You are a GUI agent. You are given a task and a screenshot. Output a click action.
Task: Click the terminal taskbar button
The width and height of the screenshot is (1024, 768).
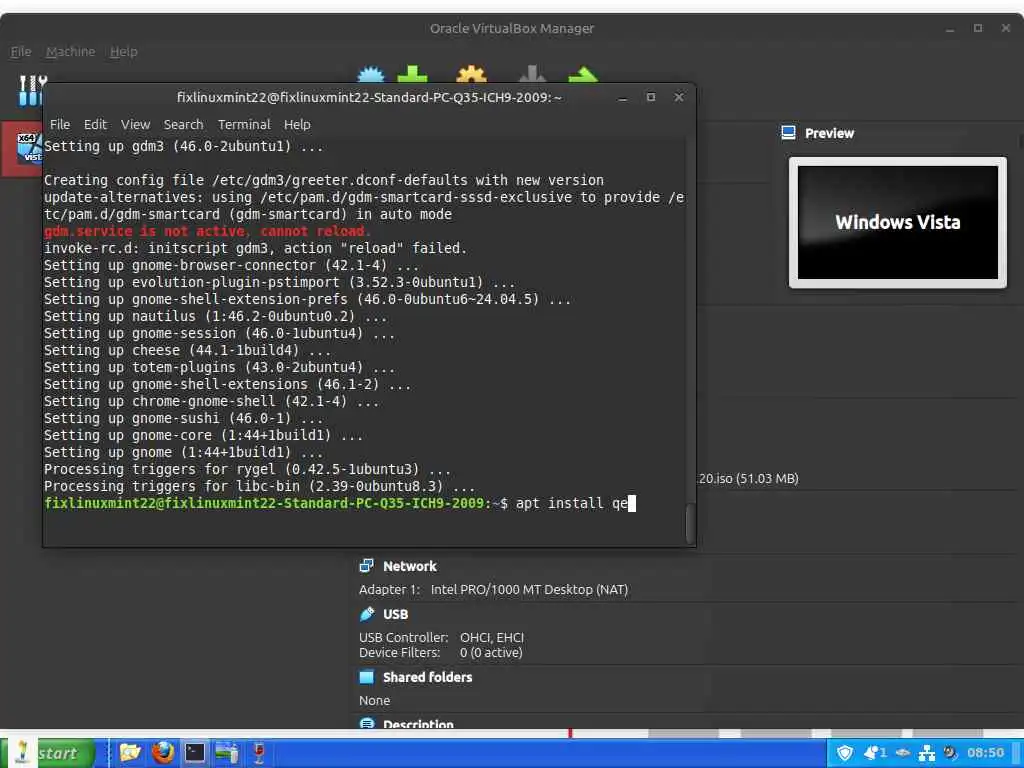click(195, 753)
